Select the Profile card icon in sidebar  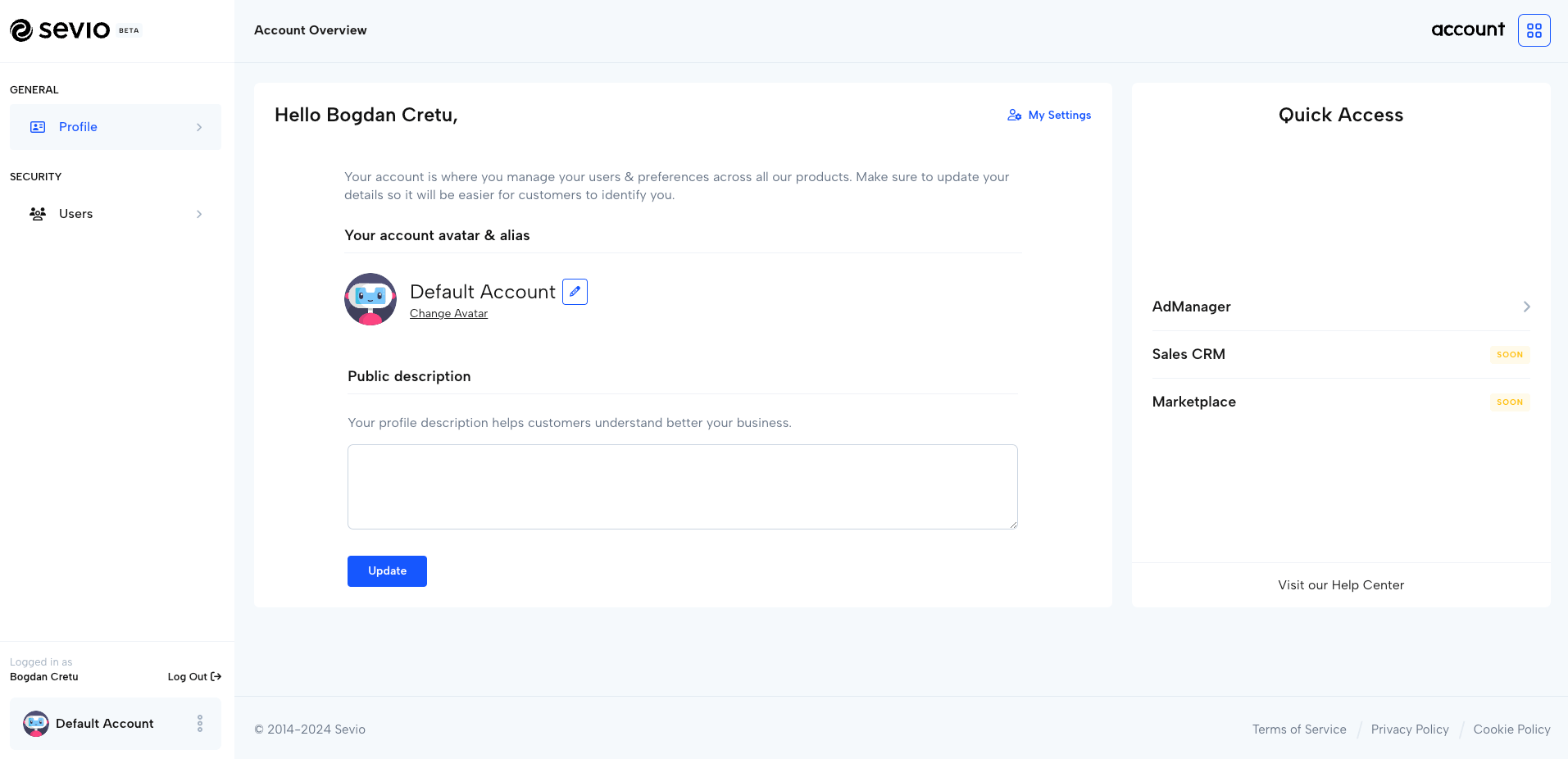pos(37,126)
